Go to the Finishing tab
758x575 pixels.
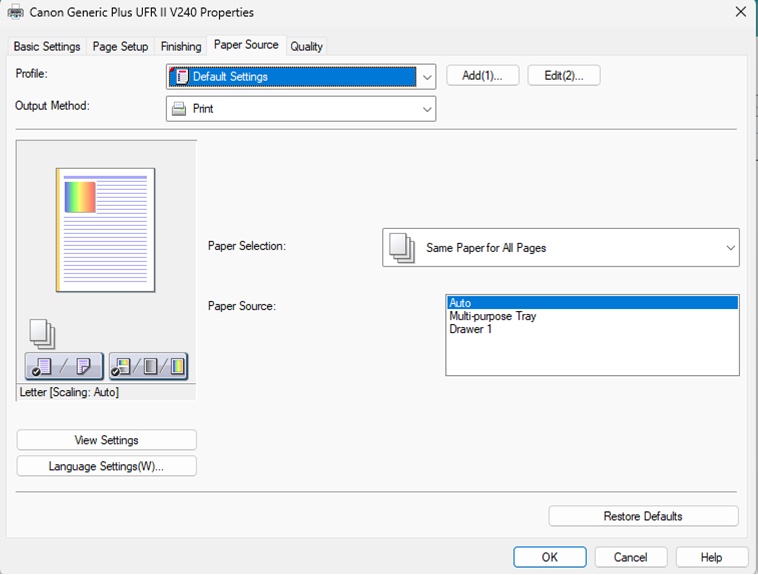tap(181, 46)
